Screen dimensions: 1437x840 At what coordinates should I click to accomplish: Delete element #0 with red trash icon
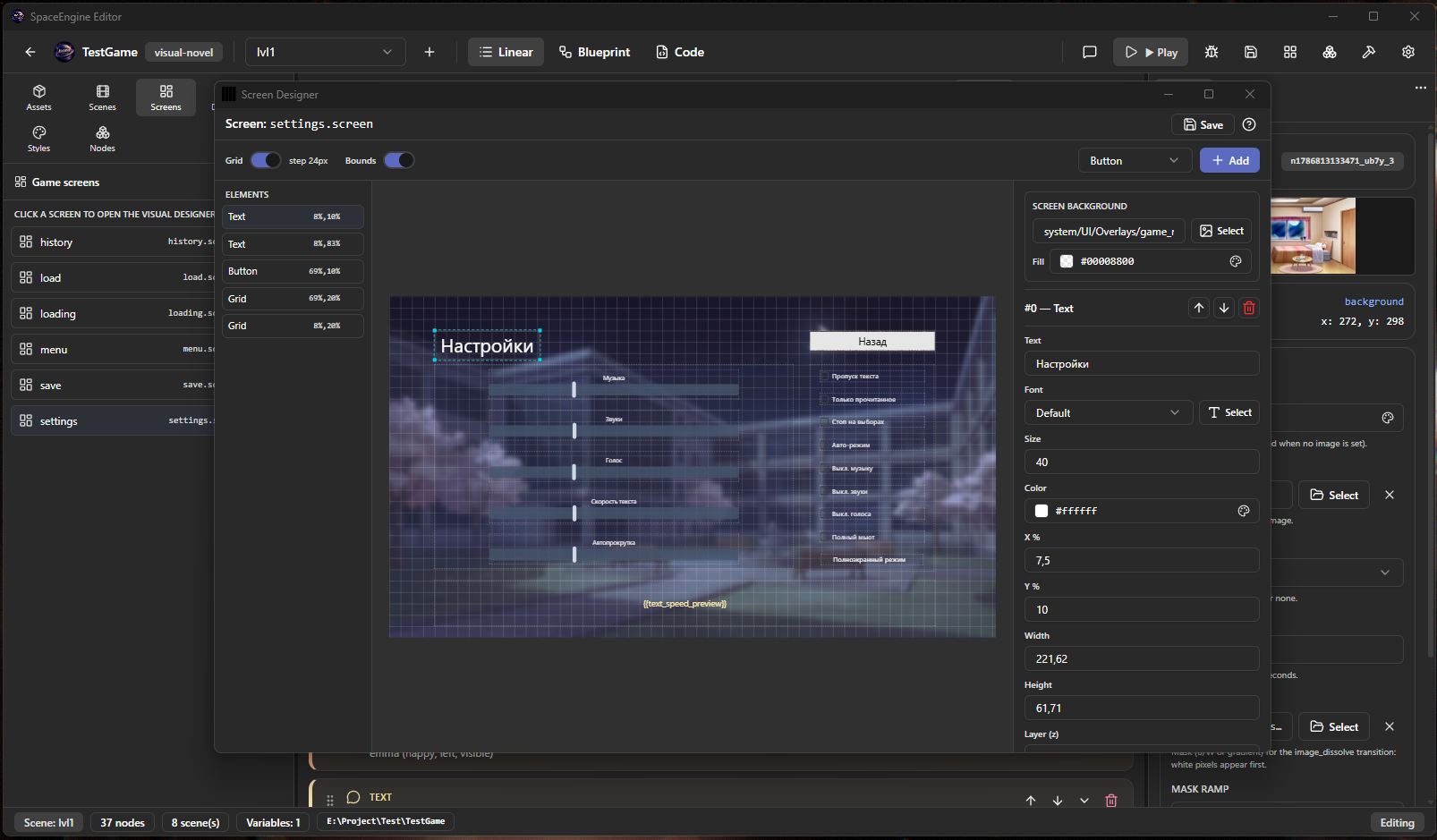(x=1249, y=308)
